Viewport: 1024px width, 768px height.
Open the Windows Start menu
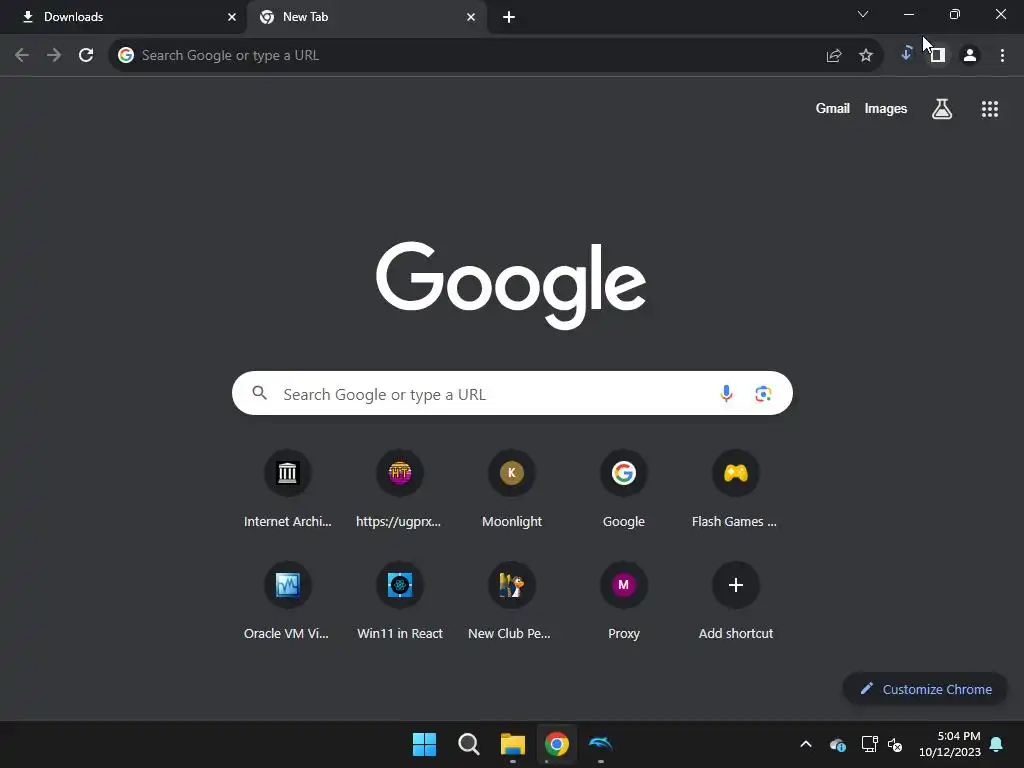click(x=424, y=744)
